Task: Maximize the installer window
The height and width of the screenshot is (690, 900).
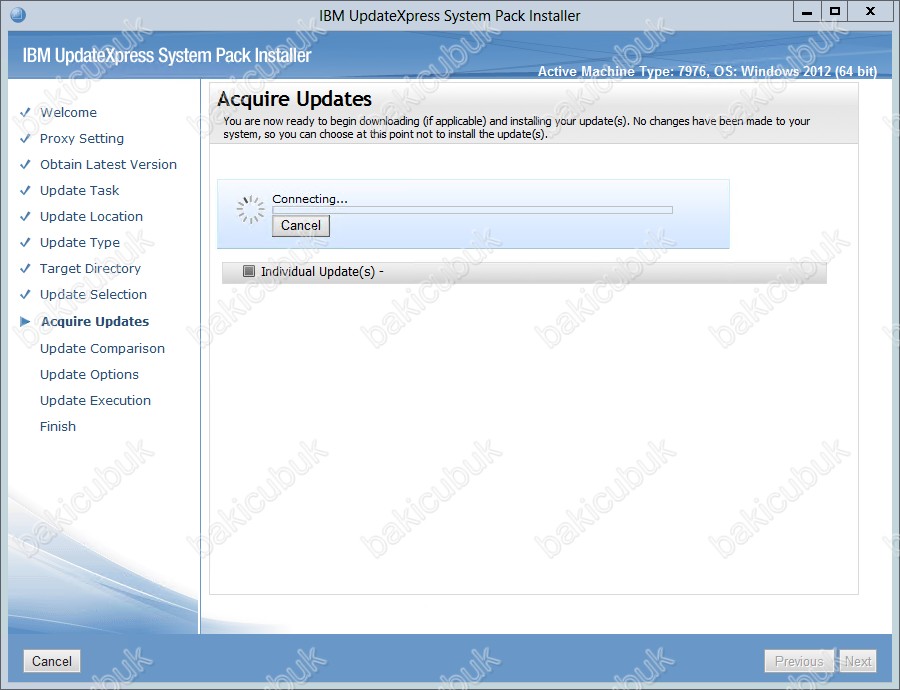Action: pyautogui.click(x=834, y=12)
